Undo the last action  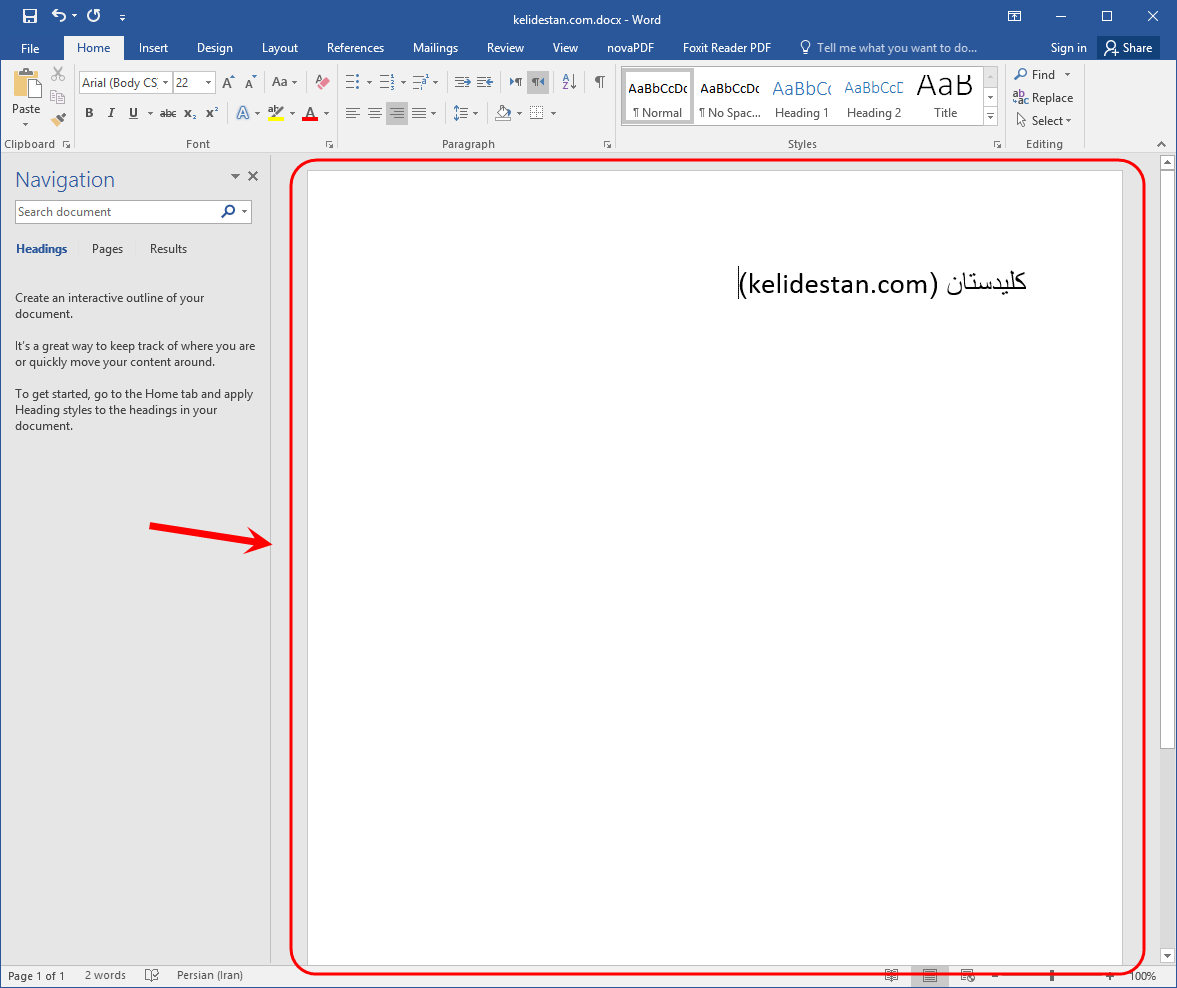[x=59, y=16]
